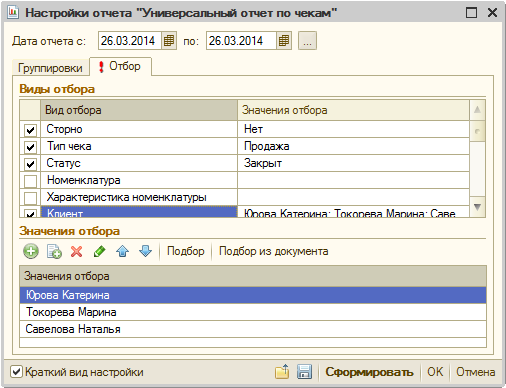Select the Токорева Марина value row

pyautogui.click(x=253, y=312)
